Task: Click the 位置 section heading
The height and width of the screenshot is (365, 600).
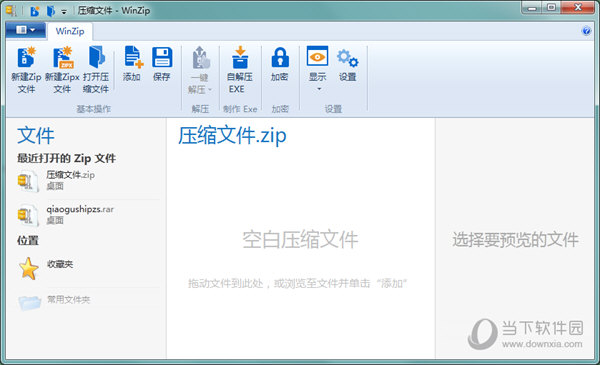Action: click(x=28, y=240)
